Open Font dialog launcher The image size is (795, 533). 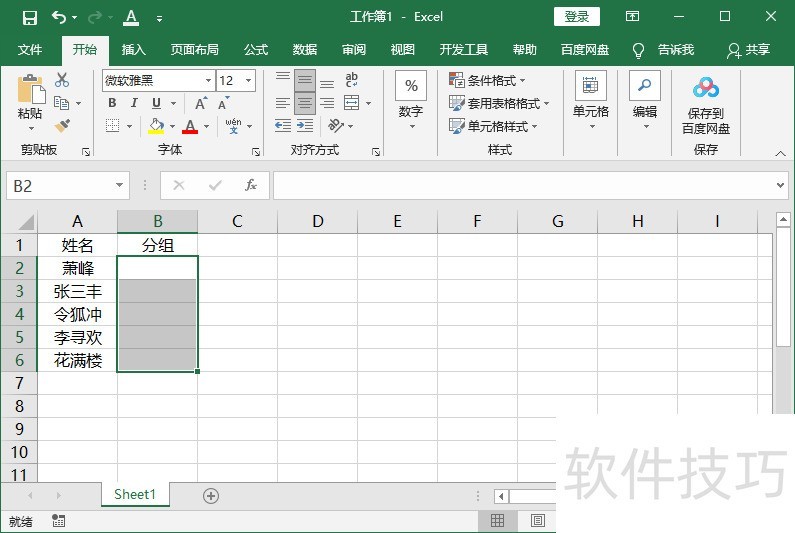click(x=256, y=152)
